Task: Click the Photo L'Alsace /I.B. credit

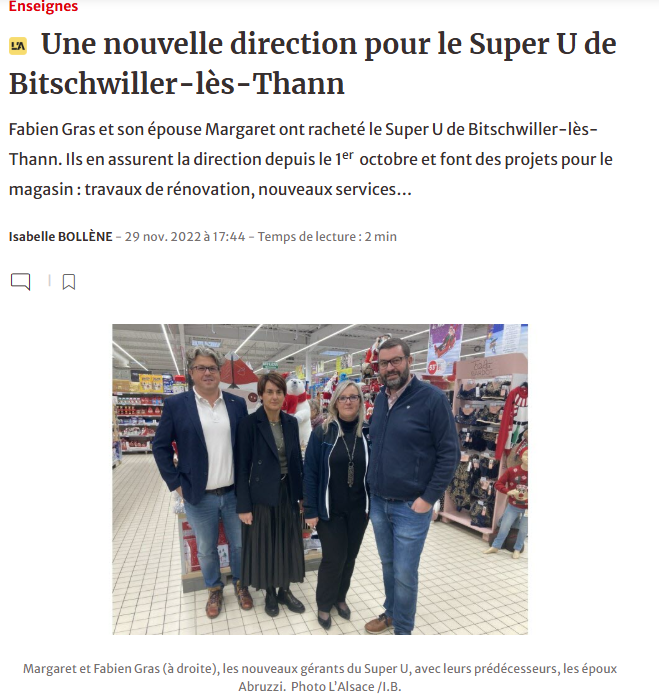Action: (x=346, y=687)
